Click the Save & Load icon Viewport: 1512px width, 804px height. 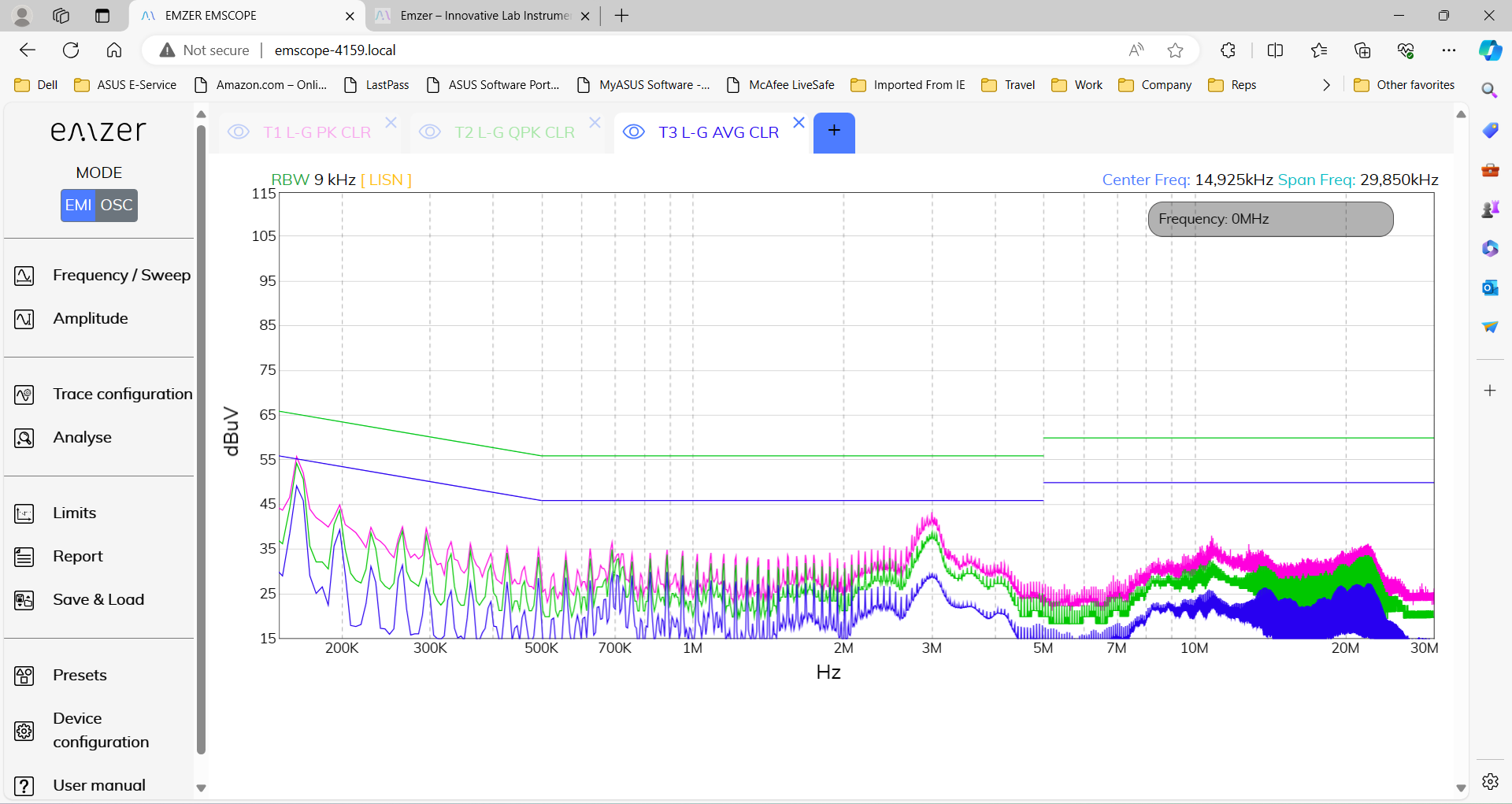coord(24,600)
